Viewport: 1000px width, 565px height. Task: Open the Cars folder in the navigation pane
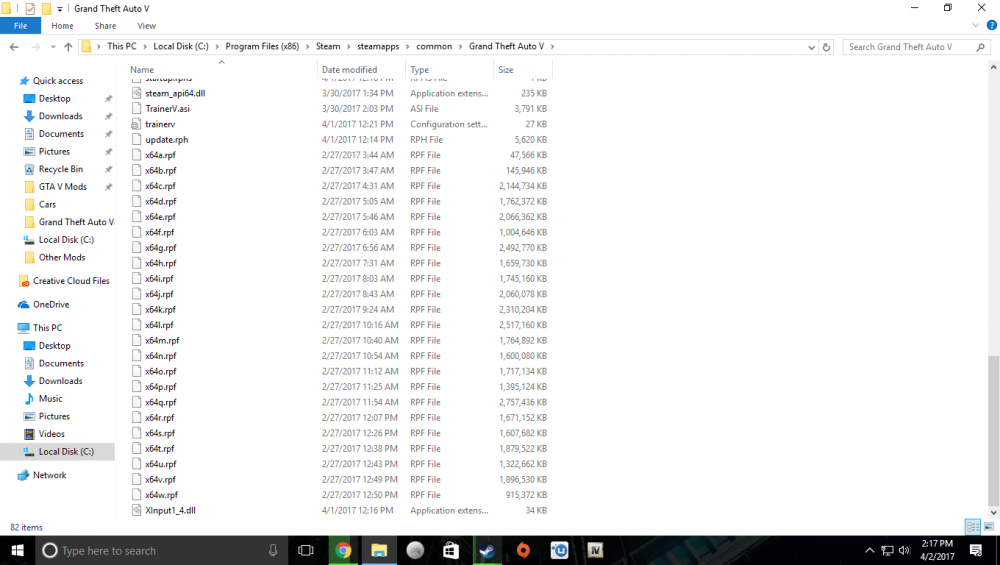click(47, 205)
